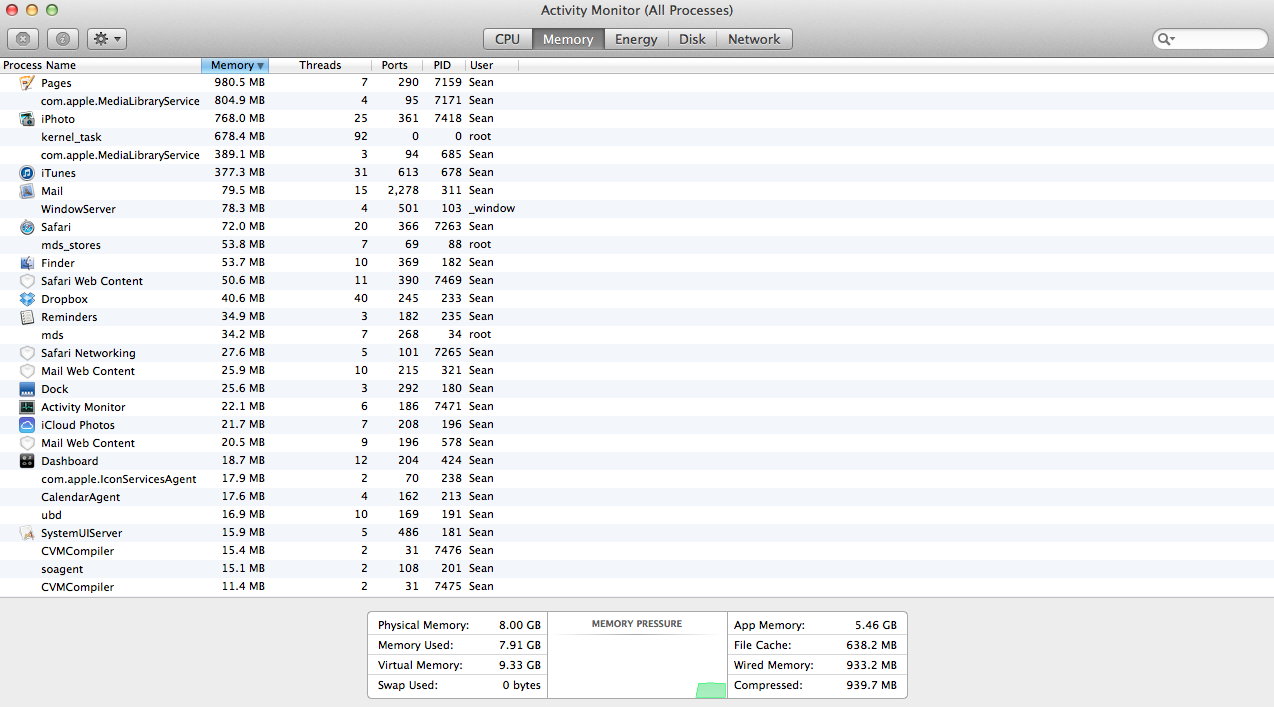Click App Memory 5.46 GB value

[x=876, y=625]
